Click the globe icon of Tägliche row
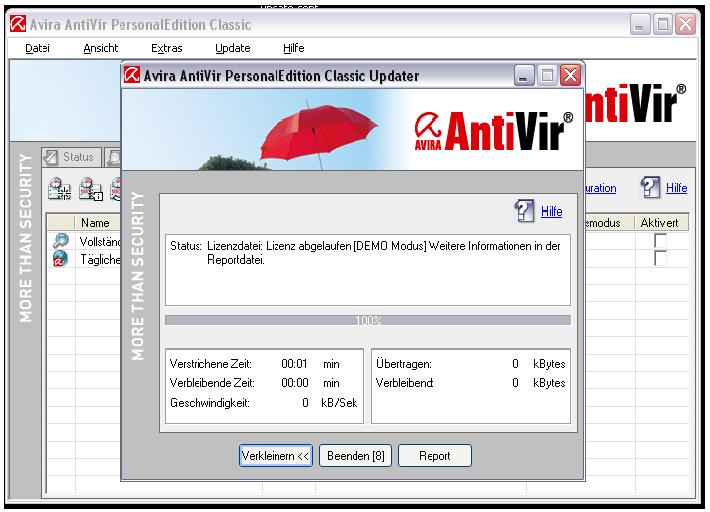Screen dimensions: 710x512 pyautogui.click(x=61, y=259)
